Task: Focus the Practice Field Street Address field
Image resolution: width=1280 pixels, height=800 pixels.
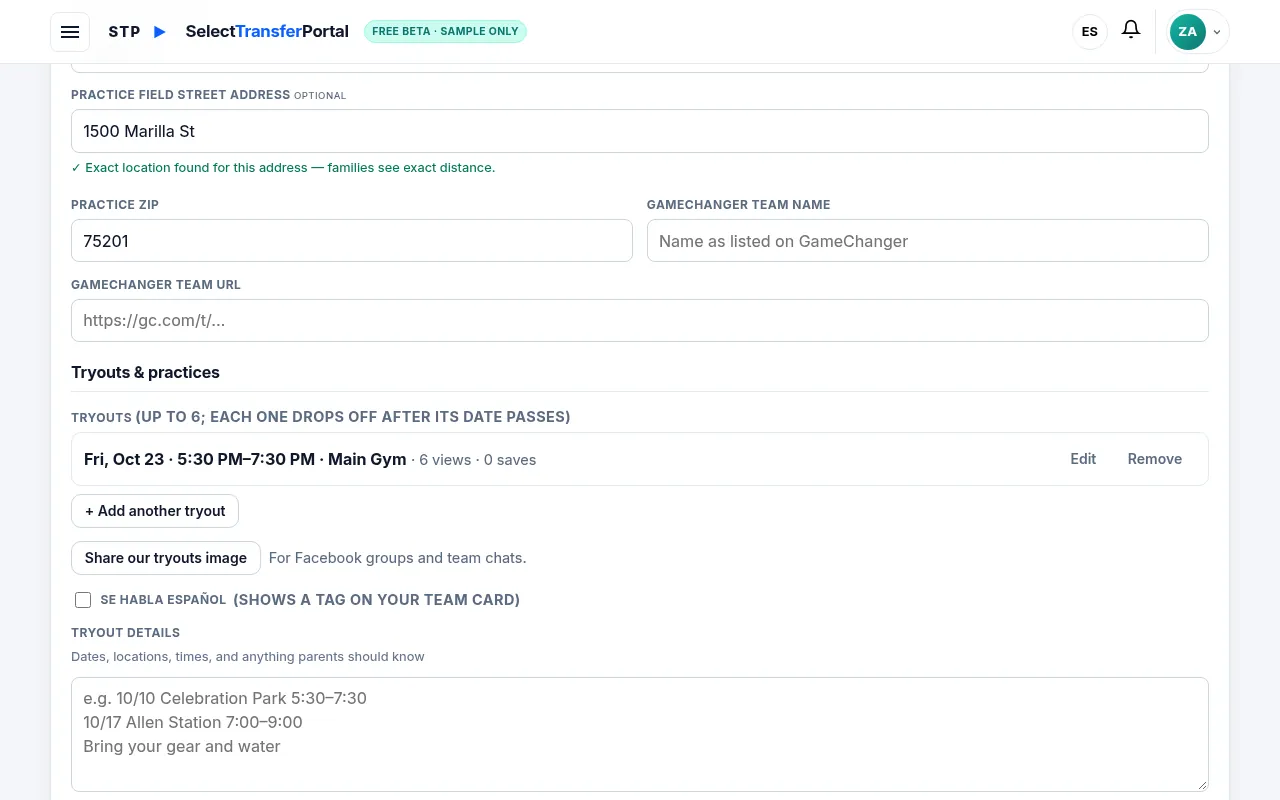Action: tap(640, 131)
